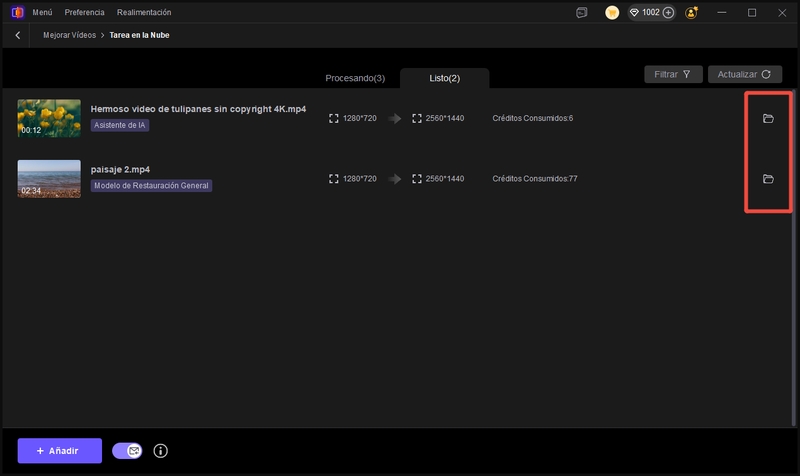The image size is (800, 476).
Task: Open the message panel icon in title bar
Action: click(582, 13)
